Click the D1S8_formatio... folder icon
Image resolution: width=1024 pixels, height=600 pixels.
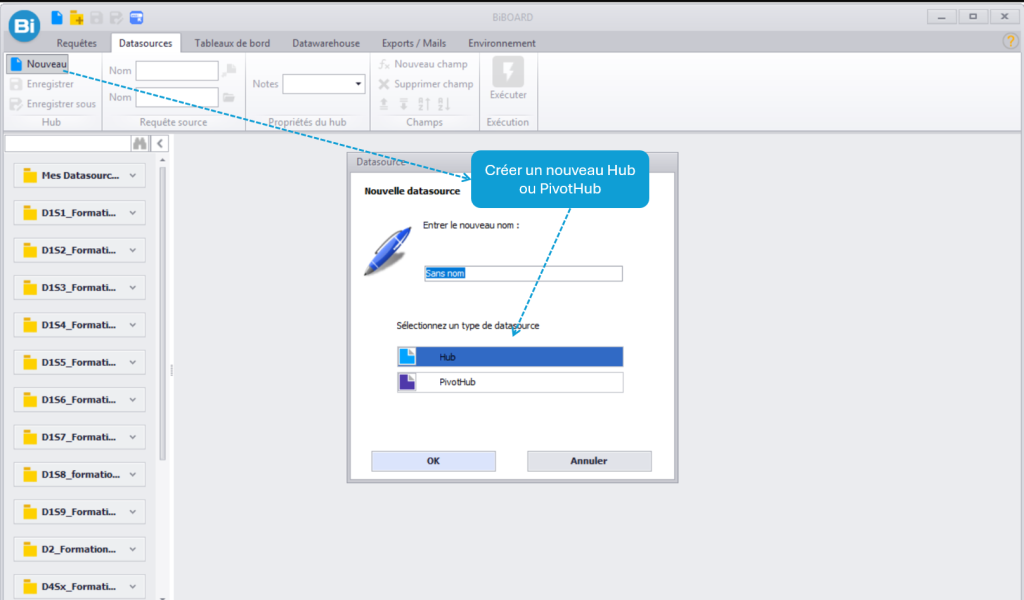point(30,475)
